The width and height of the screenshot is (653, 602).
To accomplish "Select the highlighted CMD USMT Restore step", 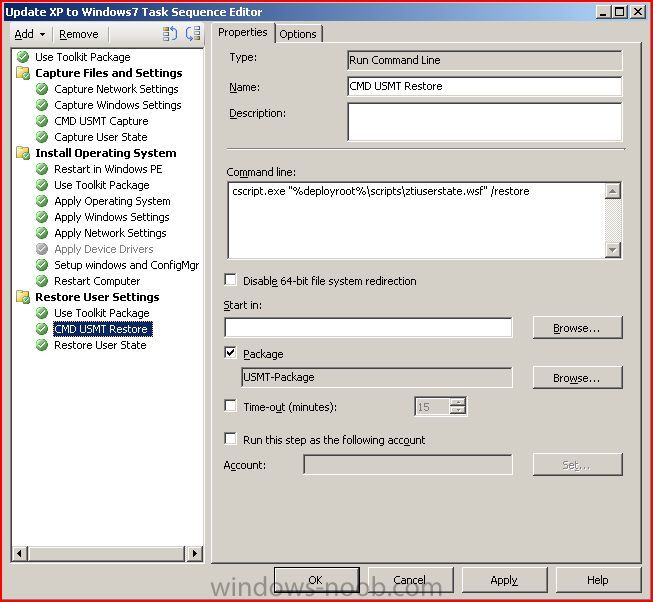I will pos(103,329).
